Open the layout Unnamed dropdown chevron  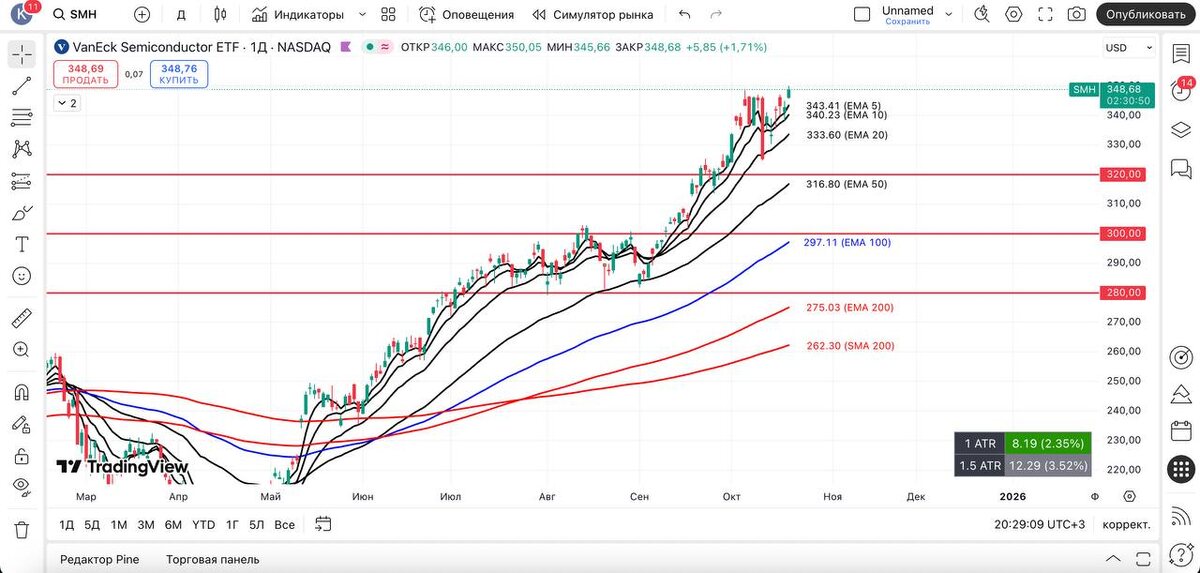tap(948, 15)
